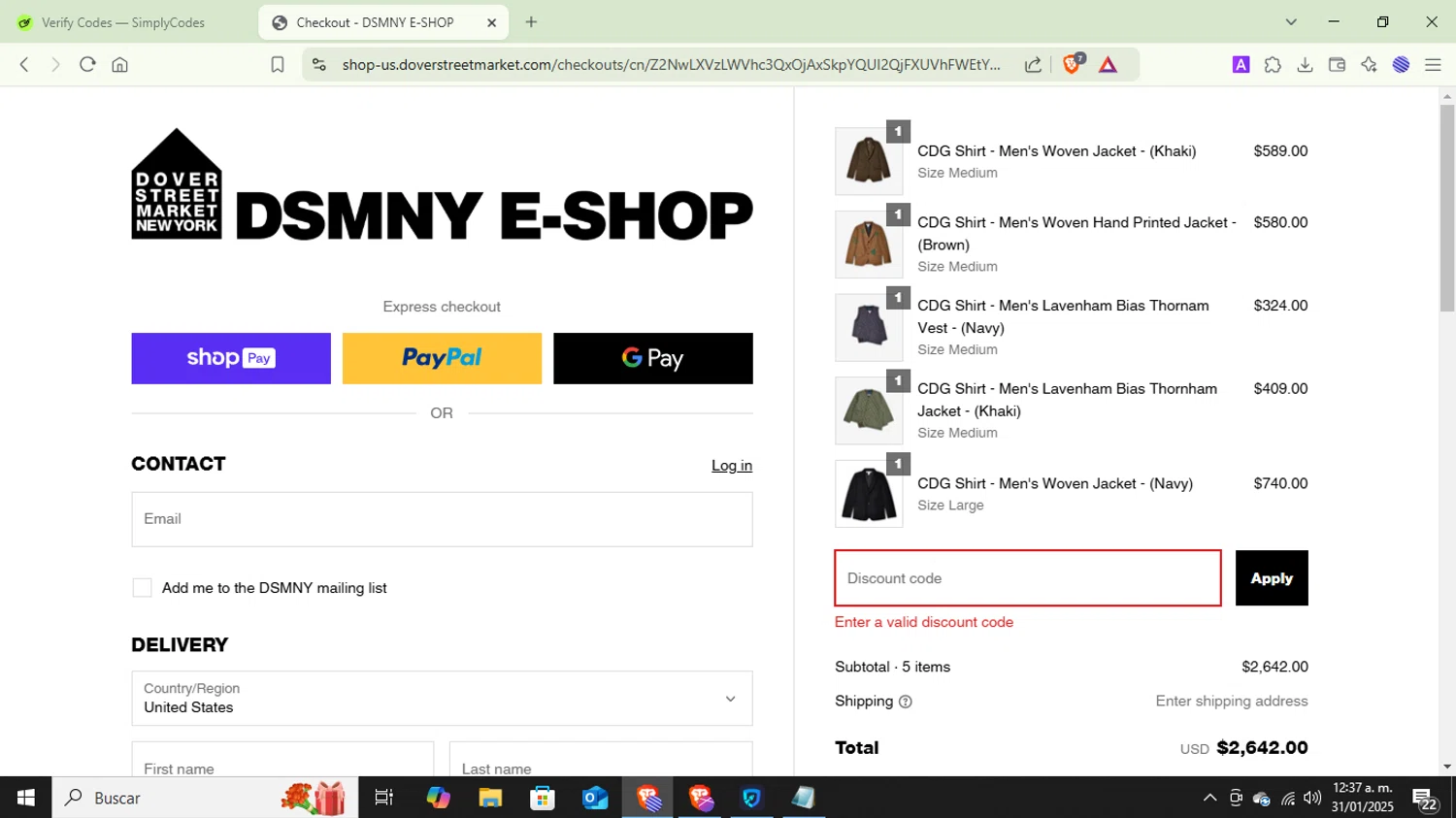Choose PayPal express checkout

pos(442,358)
